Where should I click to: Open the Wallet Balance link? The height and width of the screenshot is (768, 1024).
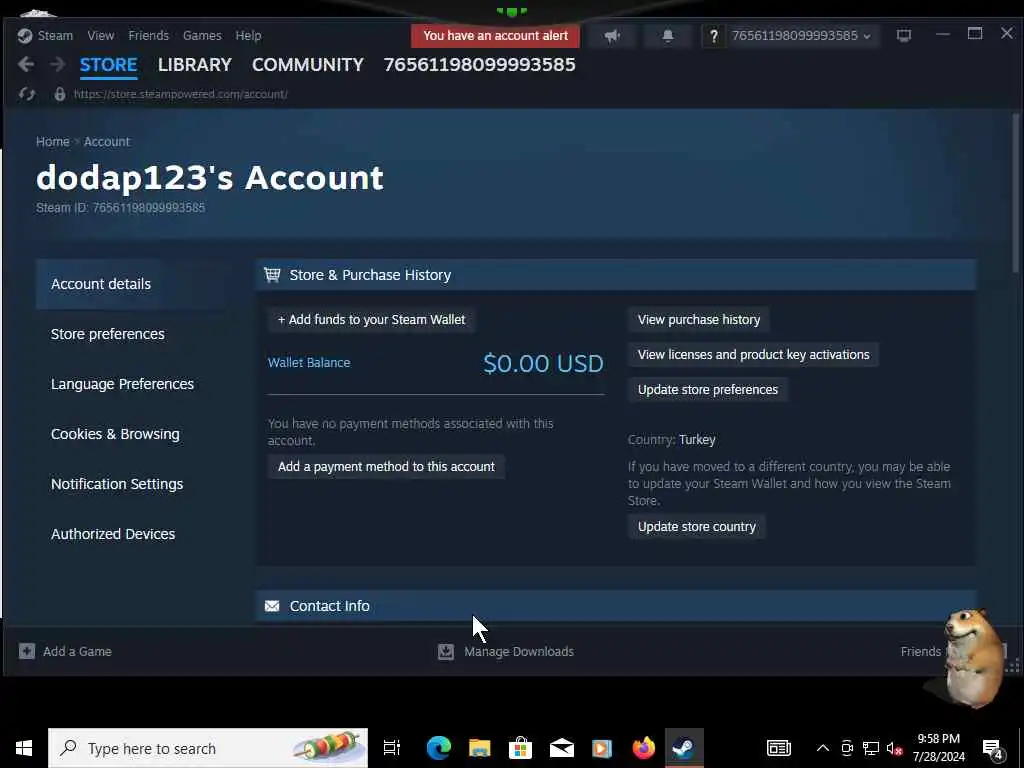309,362
